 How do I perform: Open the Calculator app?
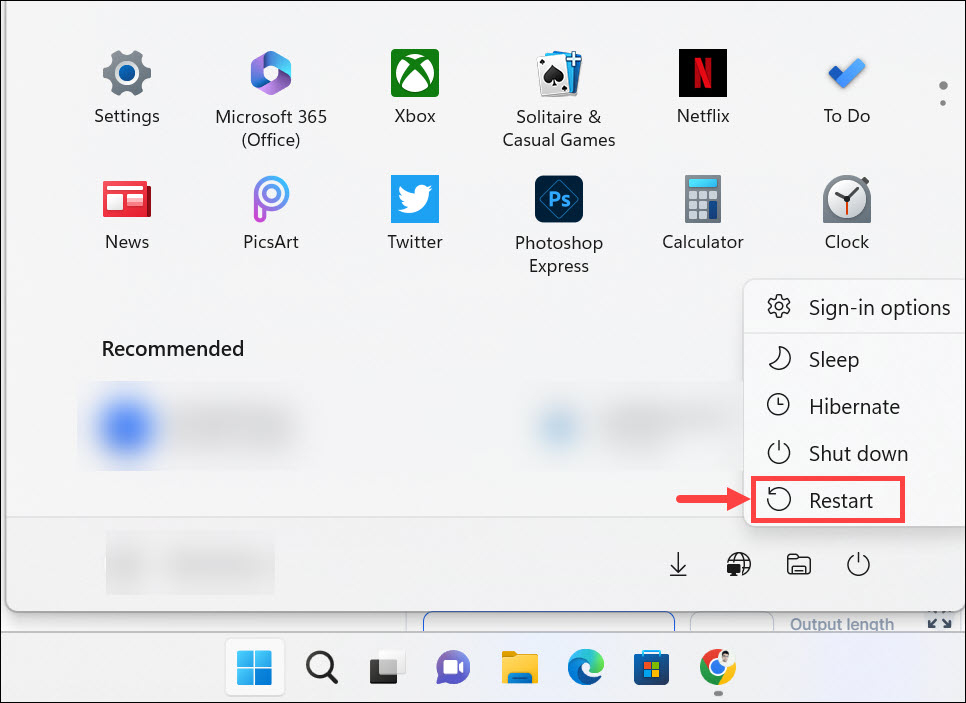(702, 213)
